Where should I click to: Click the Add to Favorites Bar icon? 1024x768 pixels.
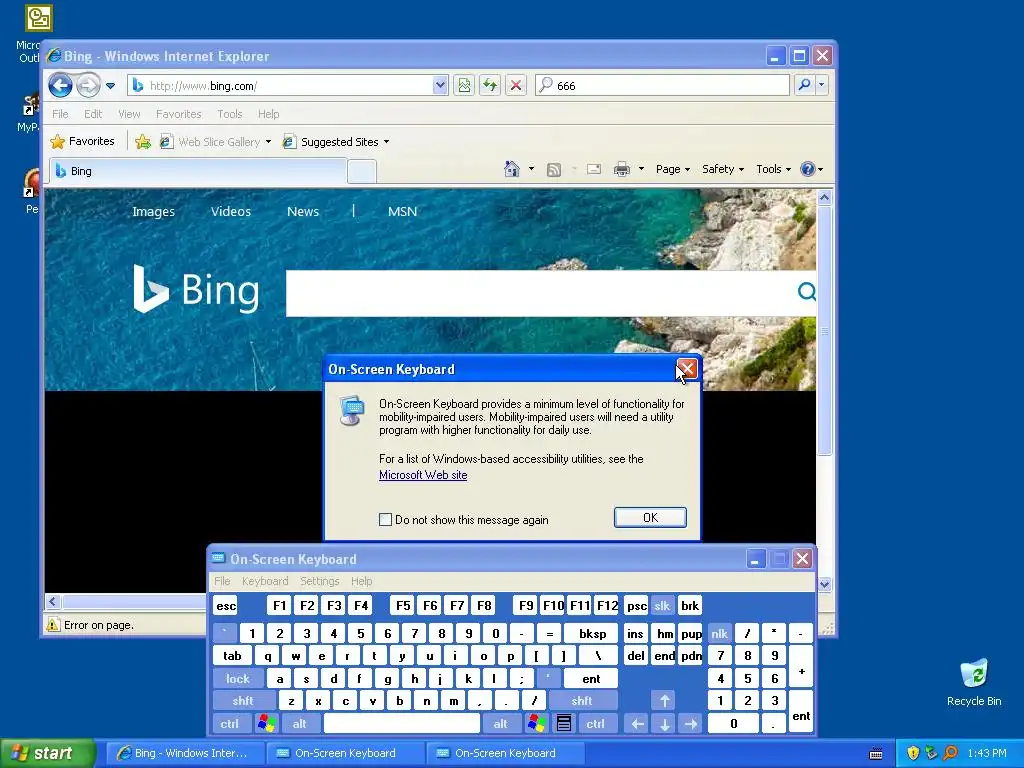point(143,142)
